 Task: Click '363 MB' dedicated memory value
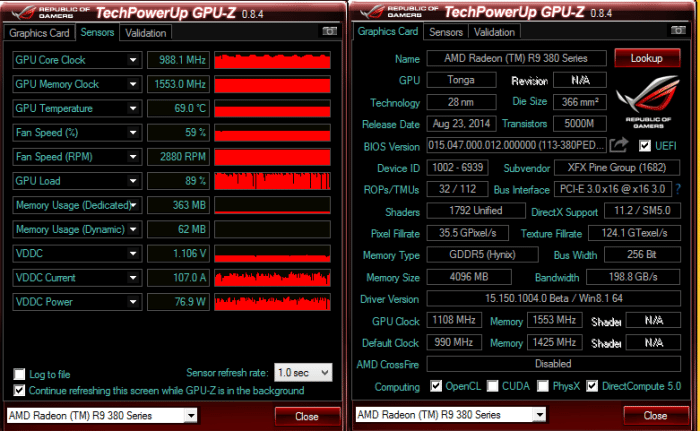pos(179,205)
